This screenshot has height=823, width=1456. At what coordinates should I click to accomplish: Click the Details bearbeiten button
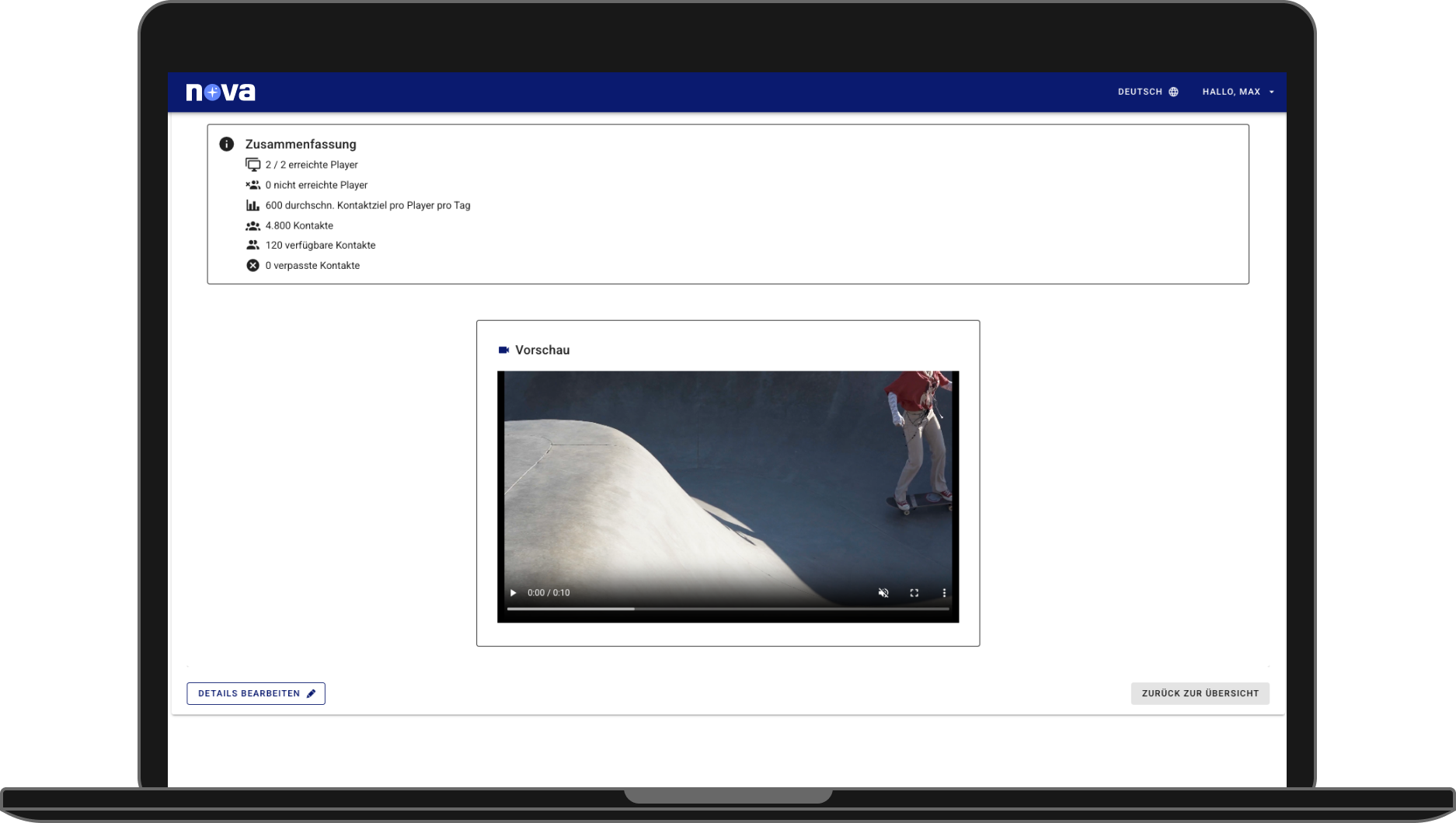(256, 693)
